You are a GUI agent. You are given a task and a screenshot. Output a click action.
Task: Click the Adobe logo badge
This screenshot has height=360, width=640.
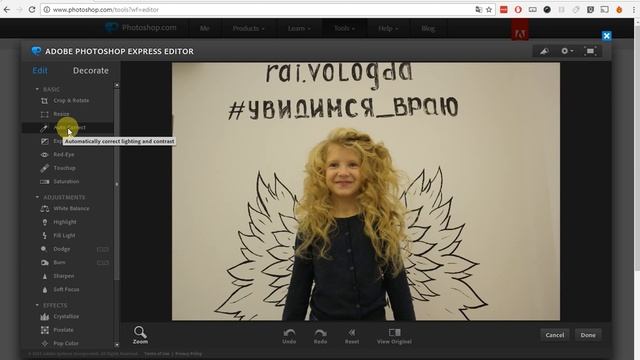(x=520, y=30)
